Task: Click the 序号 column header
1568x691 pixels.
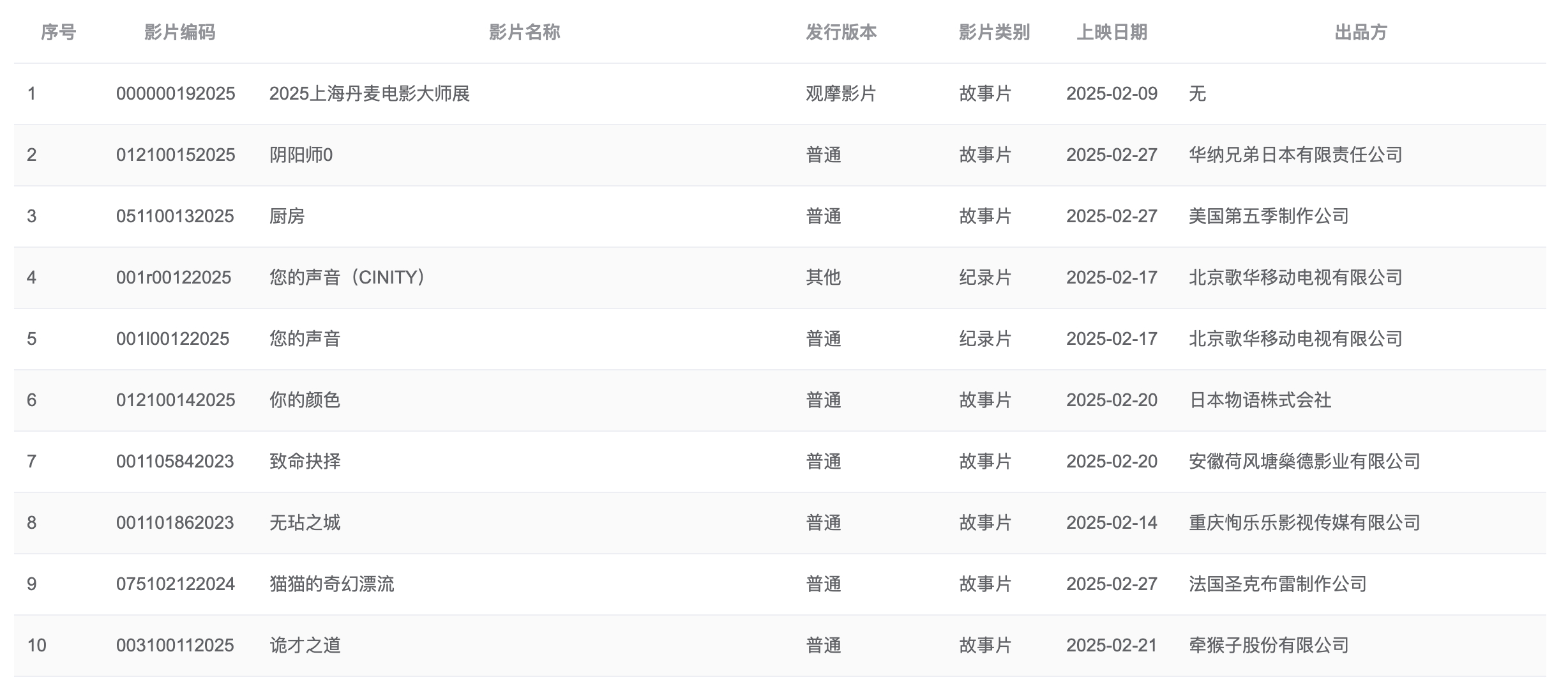Action: click(58, 32)
